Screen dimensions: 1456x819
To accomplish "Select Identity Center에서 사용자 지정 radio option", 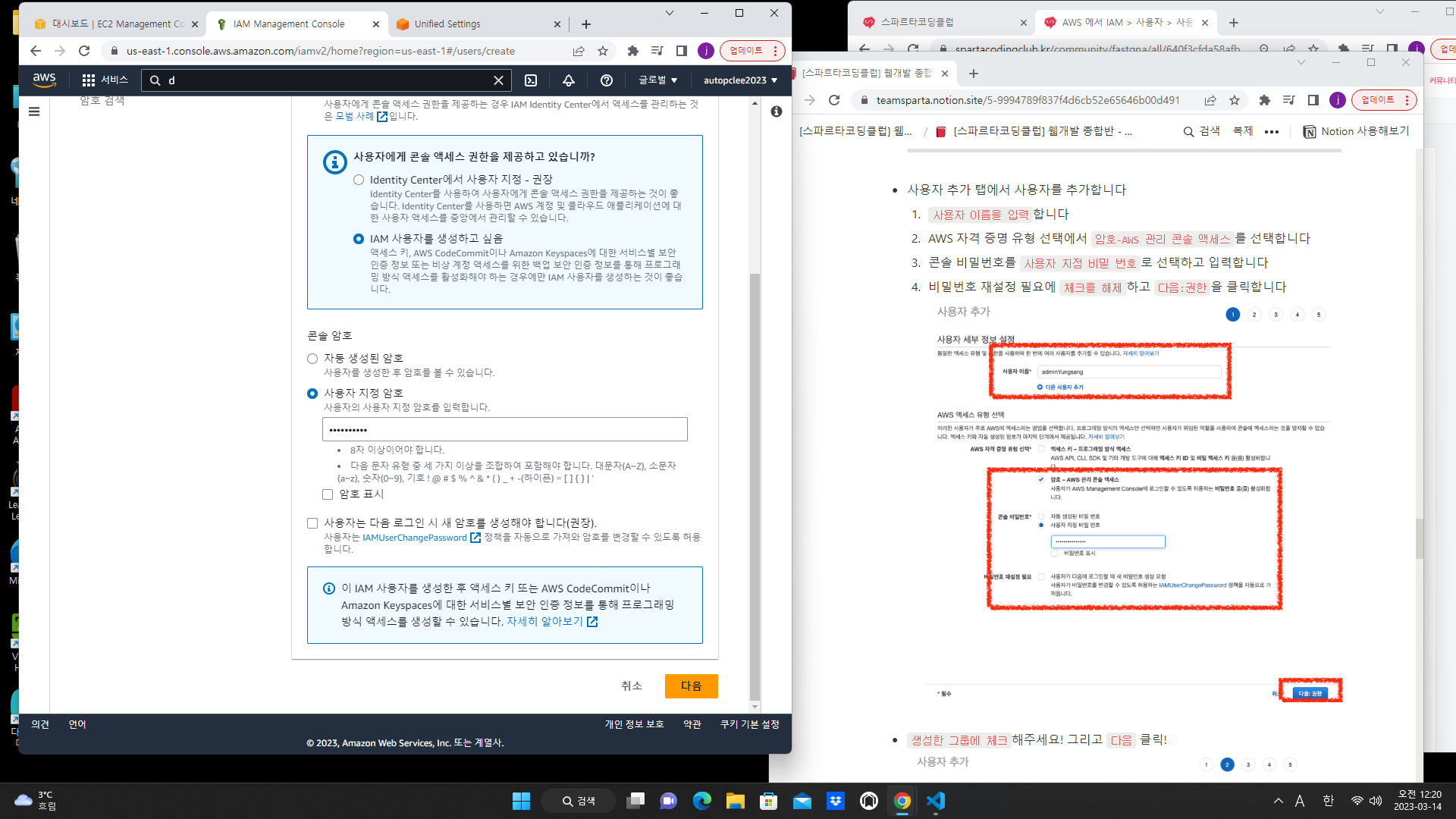I will 359,180.
